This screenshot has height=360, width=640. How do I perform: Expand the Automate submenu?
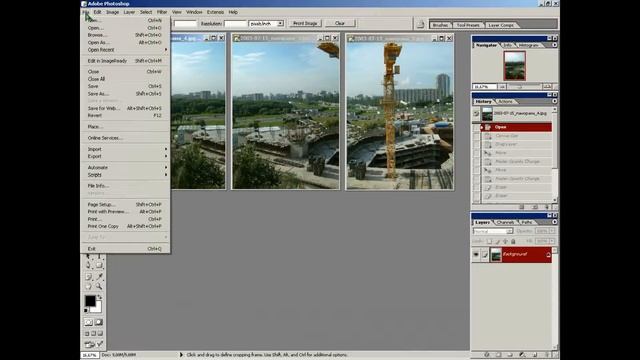127,167
